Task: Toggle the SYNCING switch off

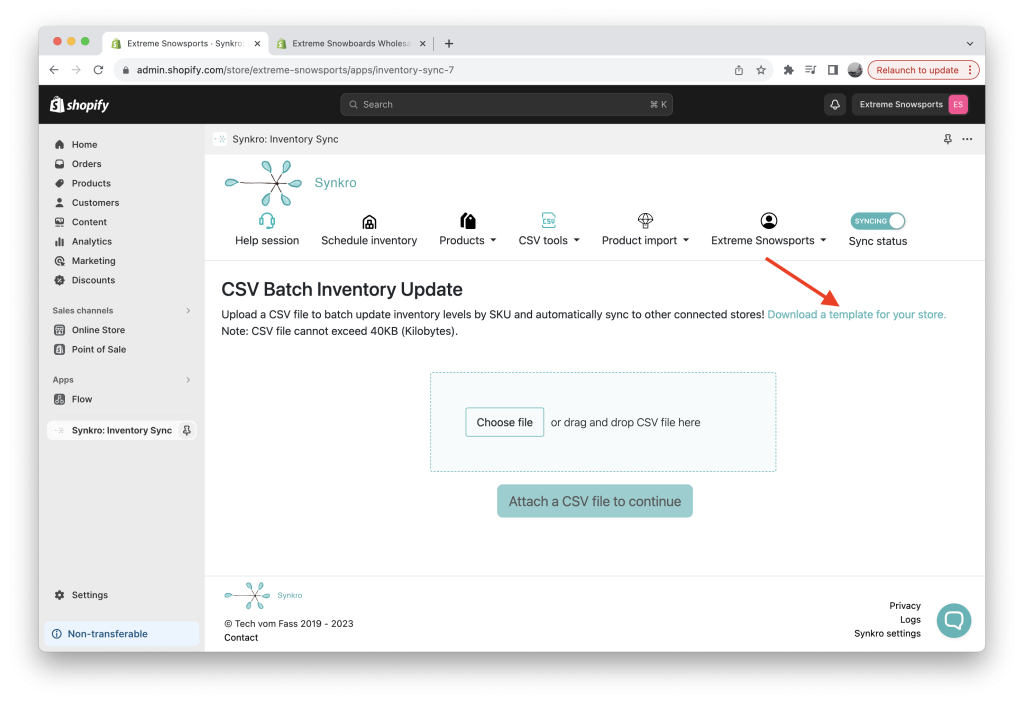Action: (x=878, y=221)
